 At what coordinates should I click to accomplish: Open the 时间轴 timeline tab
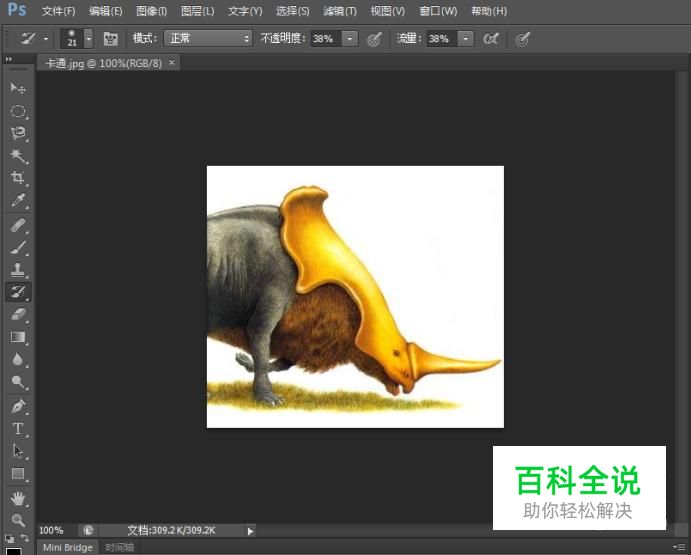coord(119,548)
